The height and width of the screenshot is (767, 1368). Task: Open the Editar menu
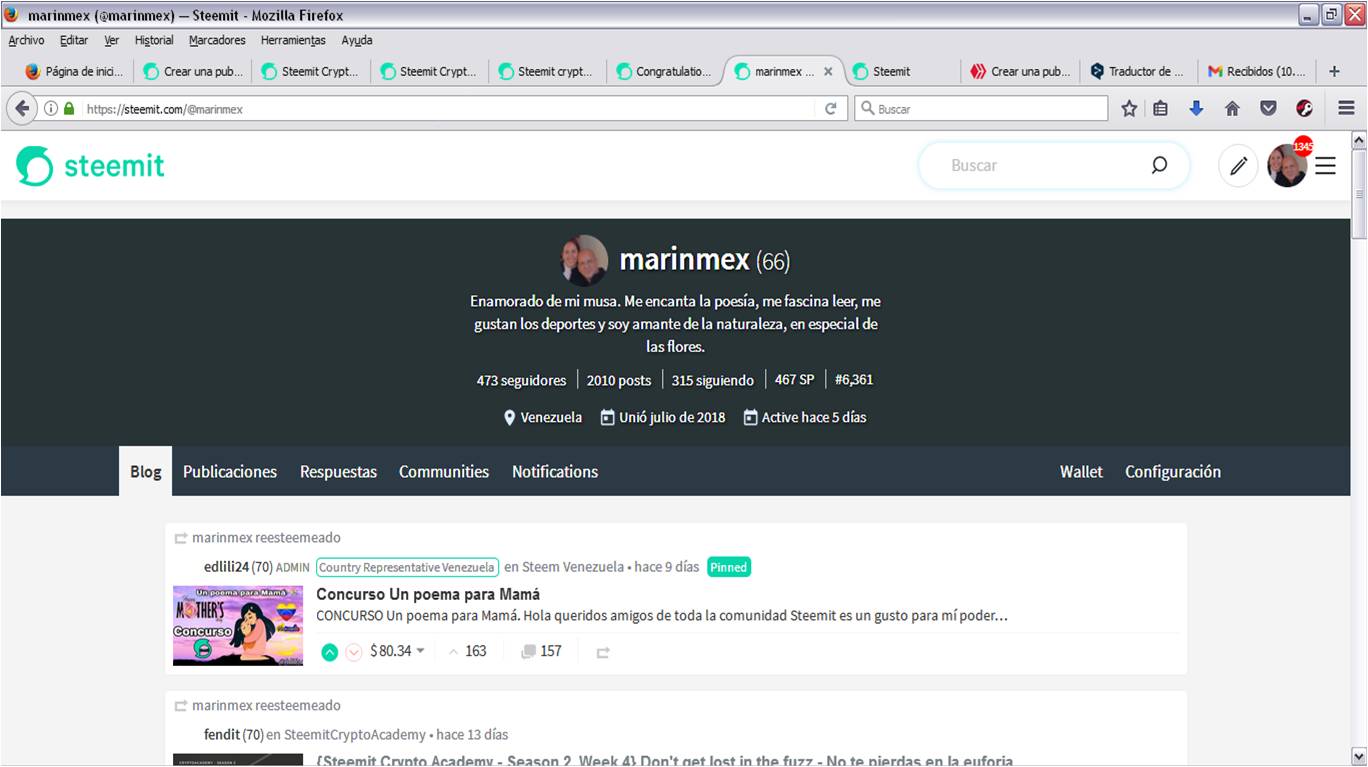click(x=74, y=40)
